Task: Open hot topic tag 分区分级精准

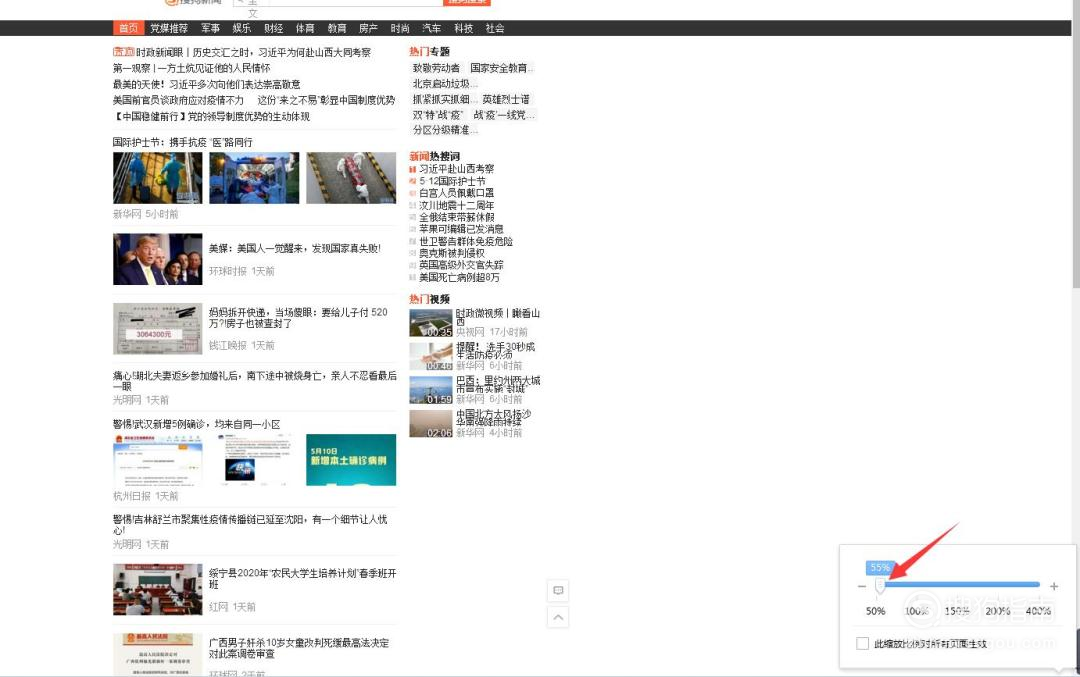Action: (444, 130)
